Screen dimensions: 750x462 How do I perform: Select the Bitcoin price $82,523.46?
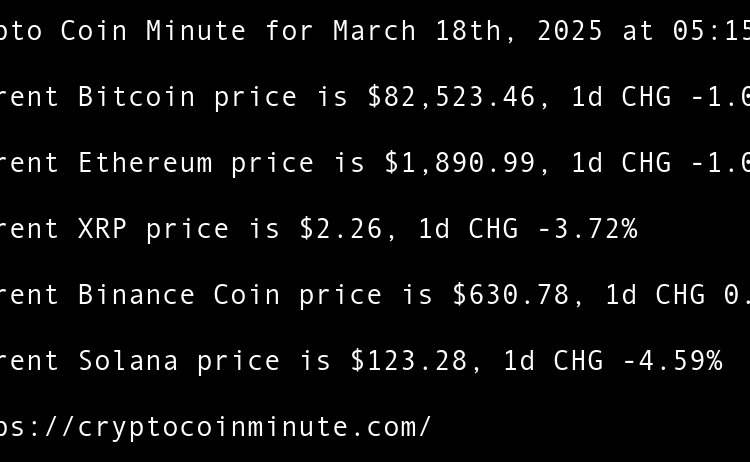click(x=451, y=97)
